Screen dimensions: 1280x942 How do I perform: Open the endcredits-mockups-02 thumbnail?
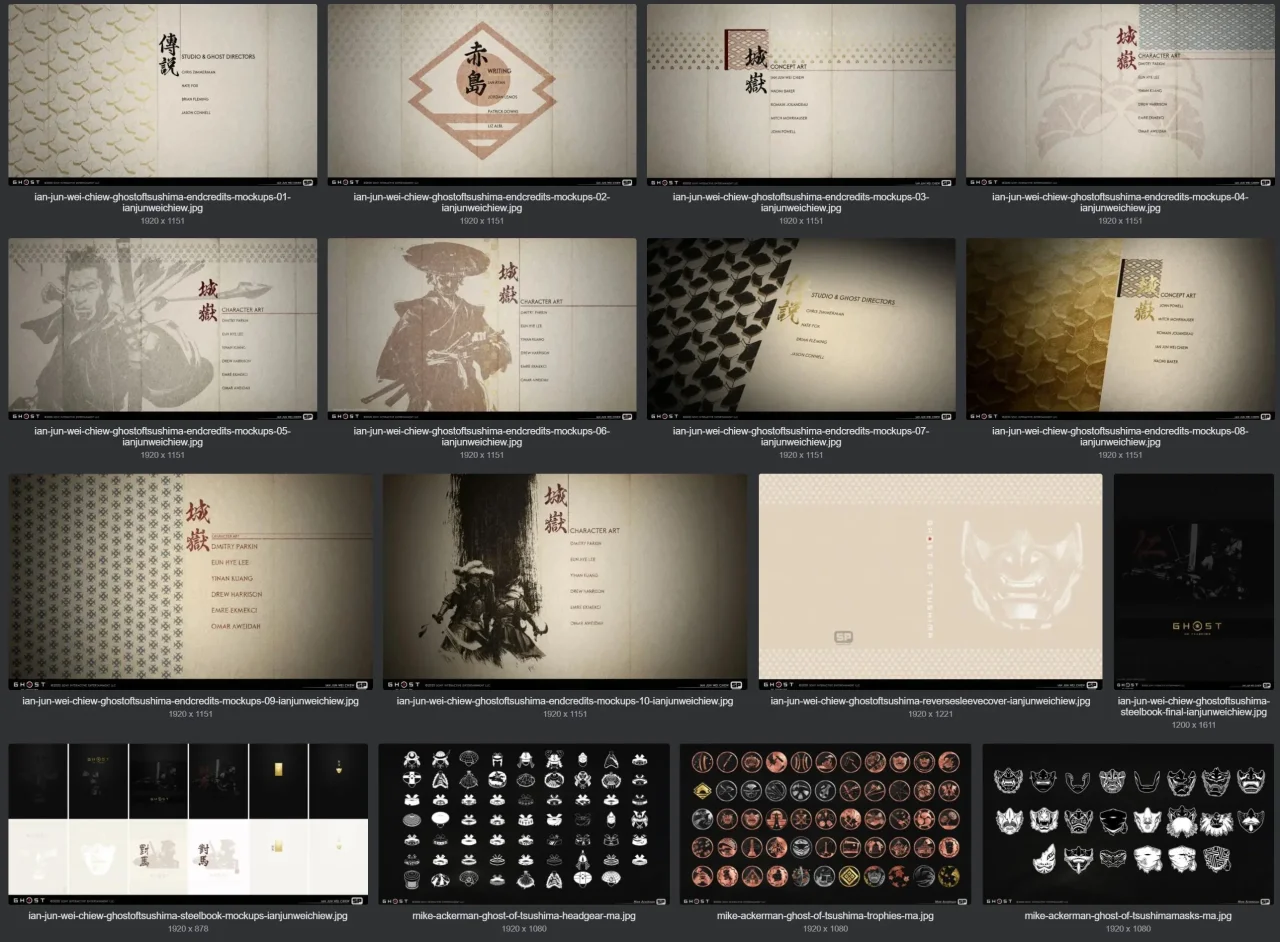coord(482,96)
